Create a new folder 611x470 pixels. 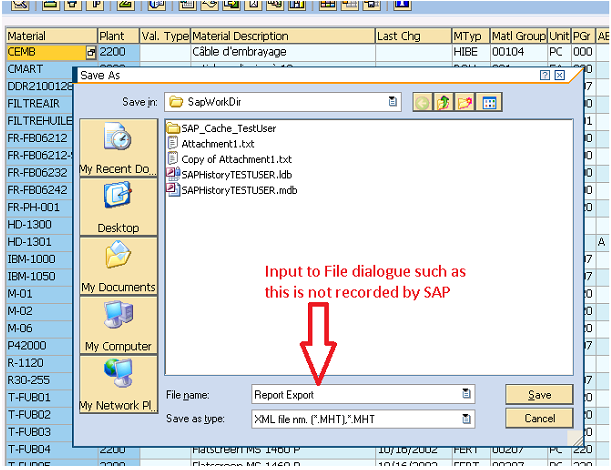(x=466, y=102)
